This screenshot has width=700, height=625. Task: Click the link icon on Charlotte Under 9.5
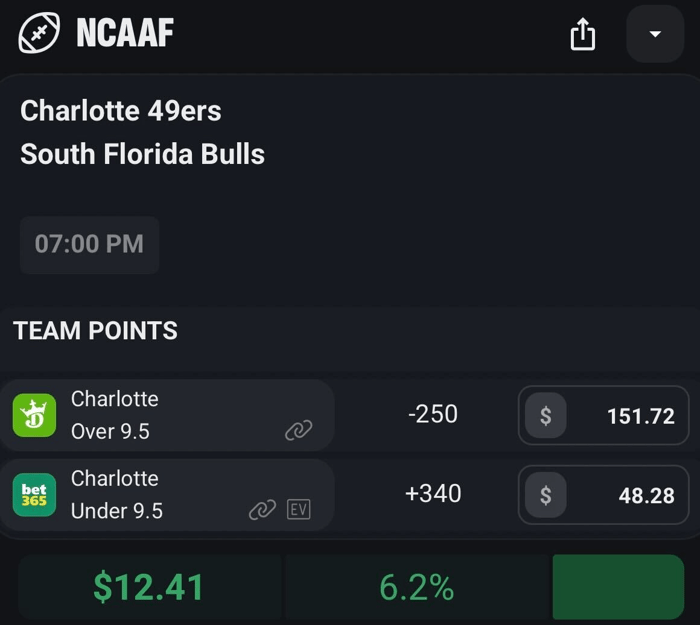click(x=262, y=510)
